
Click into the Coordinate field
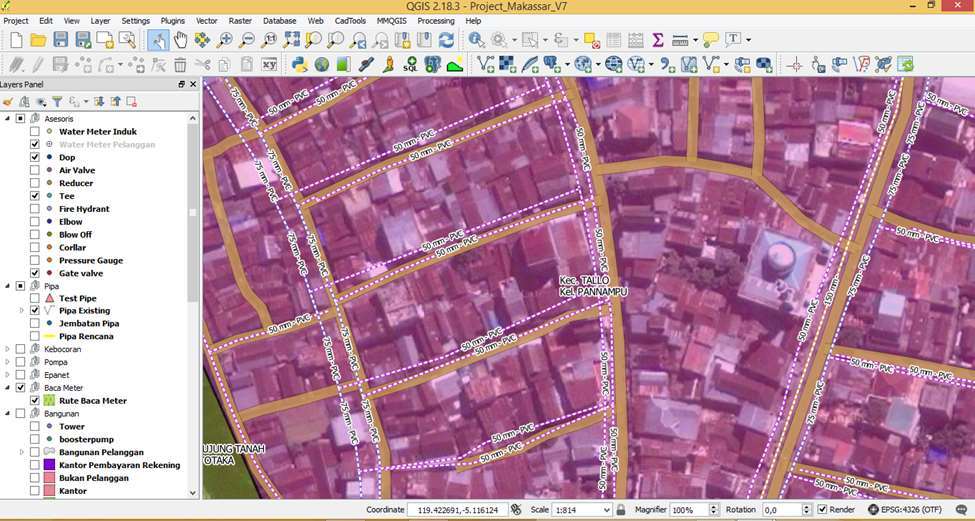click(x=457, y=510)
